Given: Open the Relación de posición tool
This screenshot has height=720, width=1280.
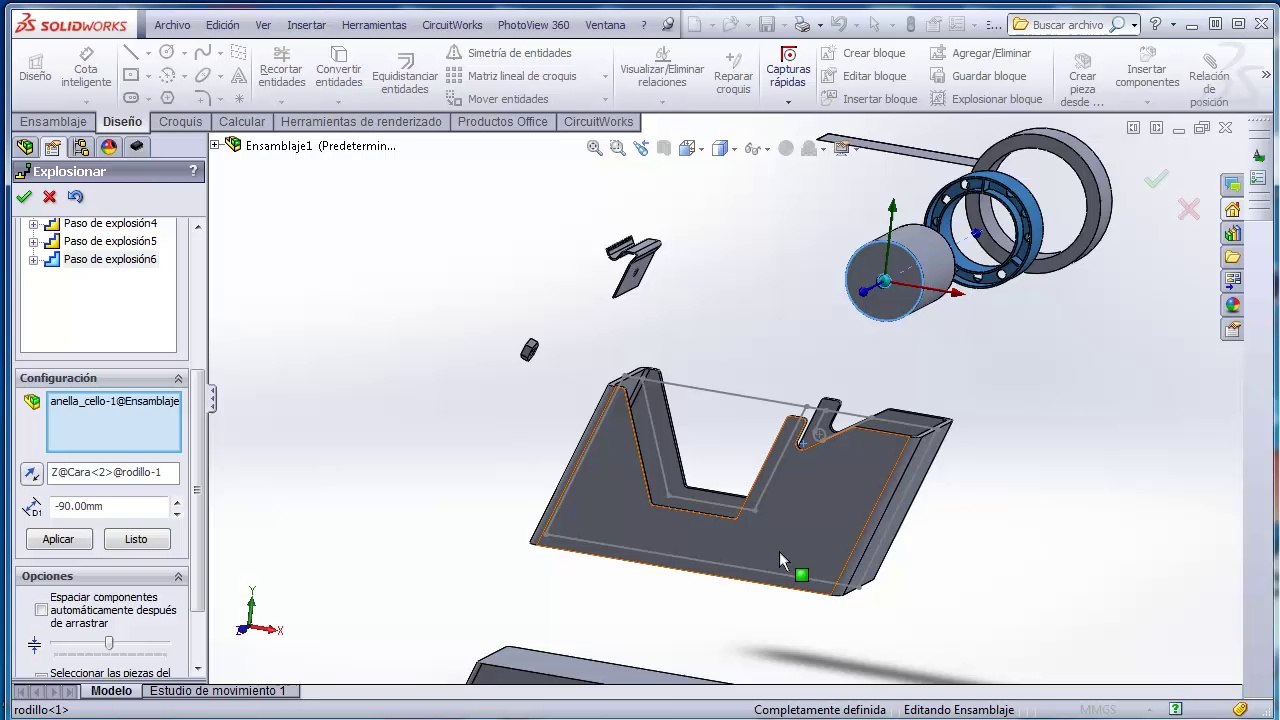Looking at the screenshot, I should point(1209,80).
